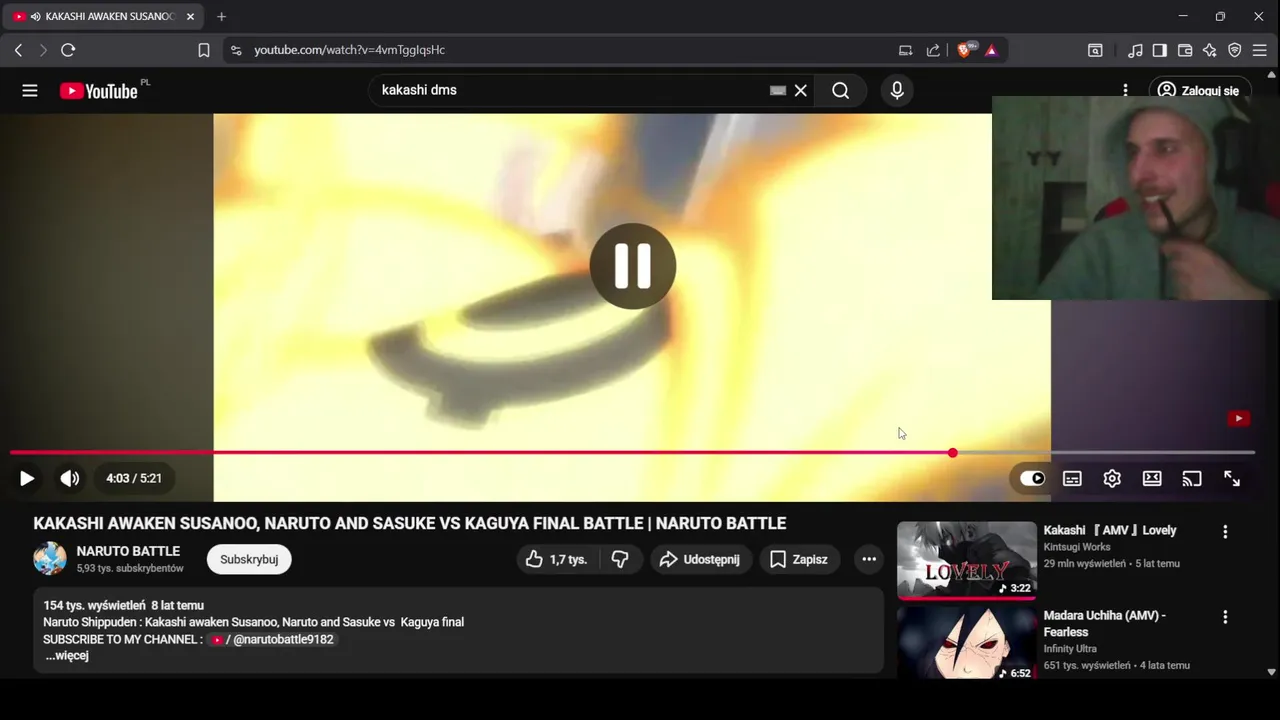The image size is (1280, 720).
Task: Open the Brave Shields lion icon
Action: point(966,50)
